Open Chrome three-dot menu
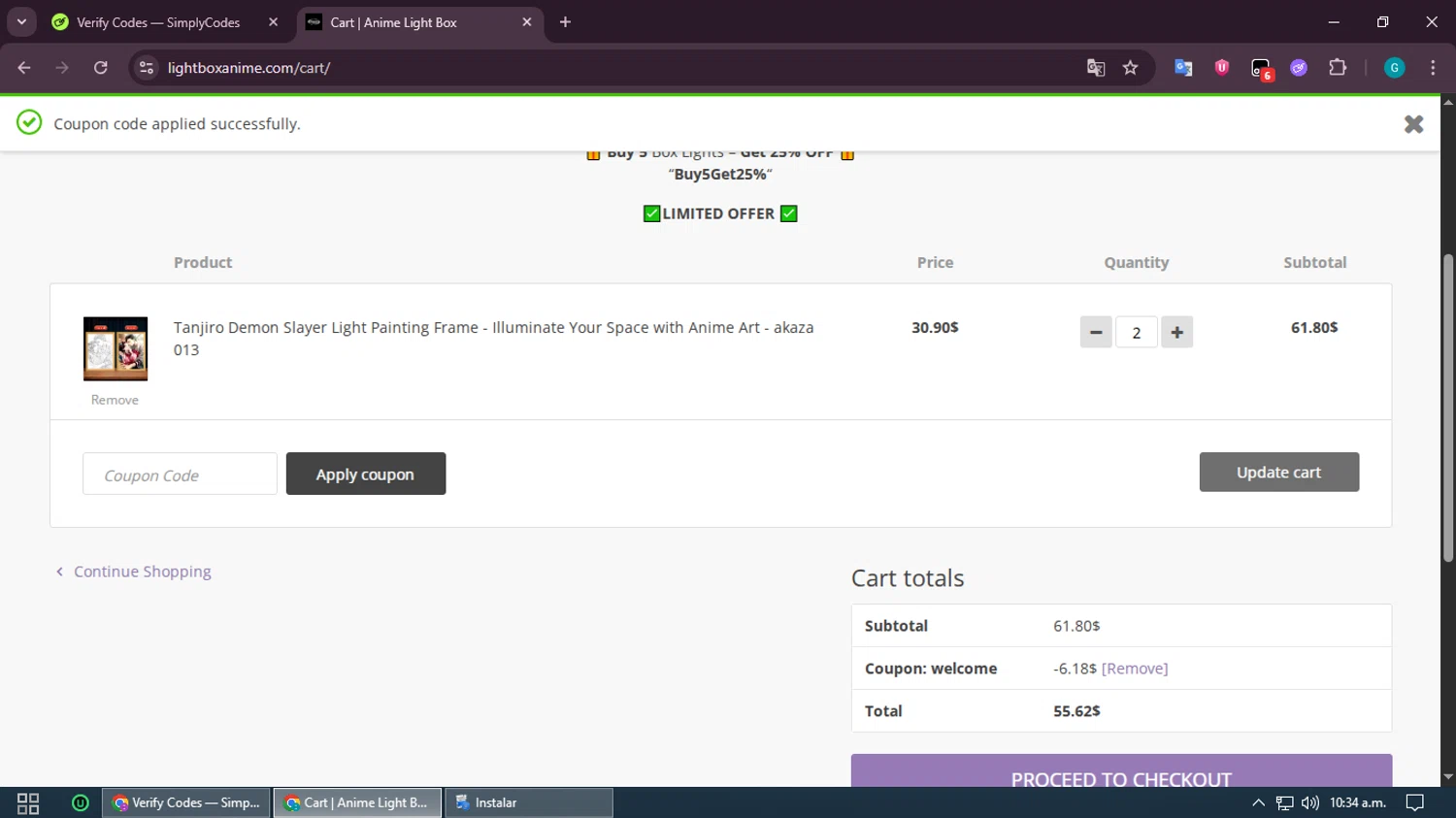Screen dimensions: 1456x818 [1433, 68]
